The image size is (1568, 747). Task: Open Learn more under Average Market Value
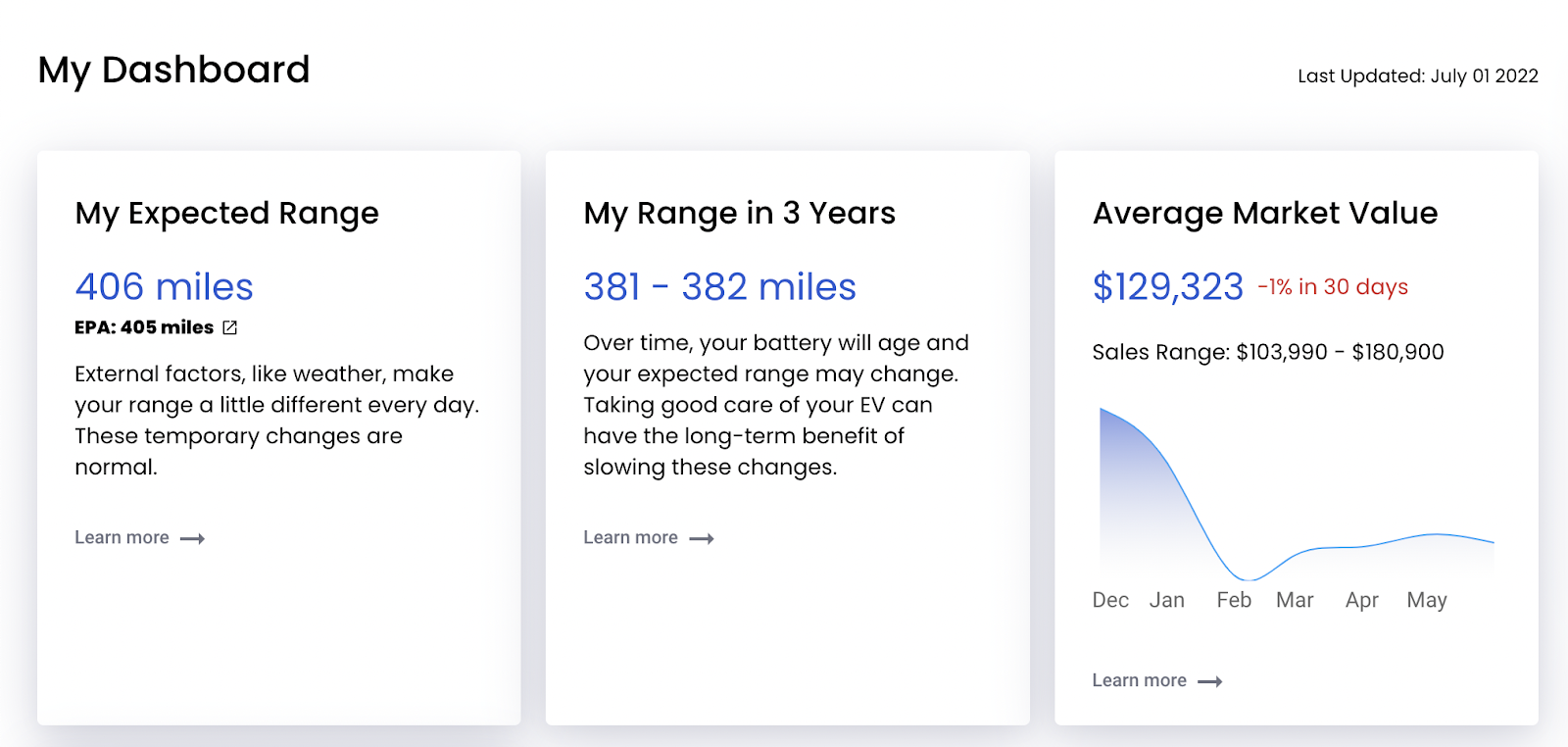pos(1140,680)
